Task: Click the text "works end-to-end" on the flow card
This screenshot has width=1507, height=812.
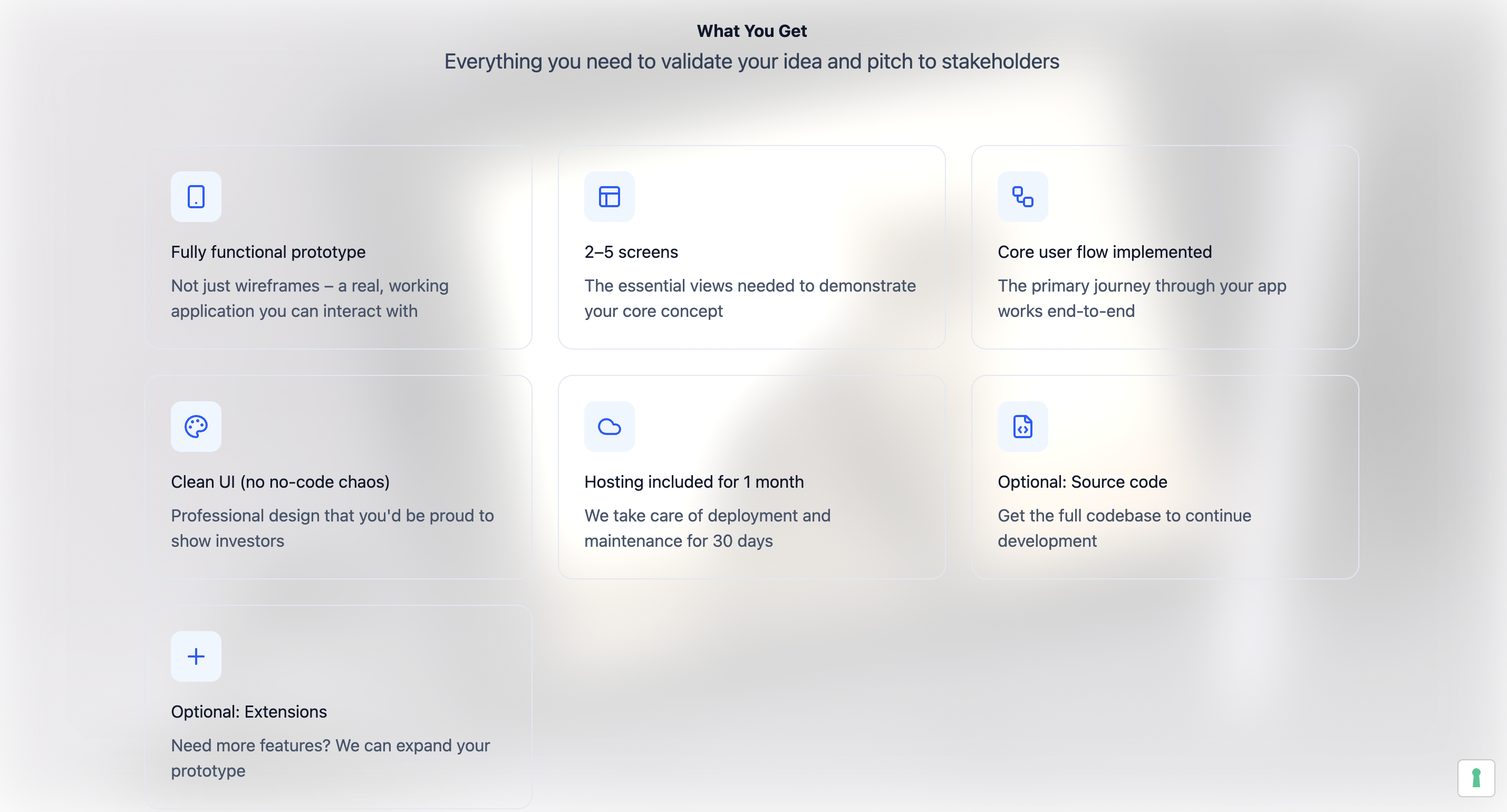Action: pyautogui.click(x=1065, y=311)
